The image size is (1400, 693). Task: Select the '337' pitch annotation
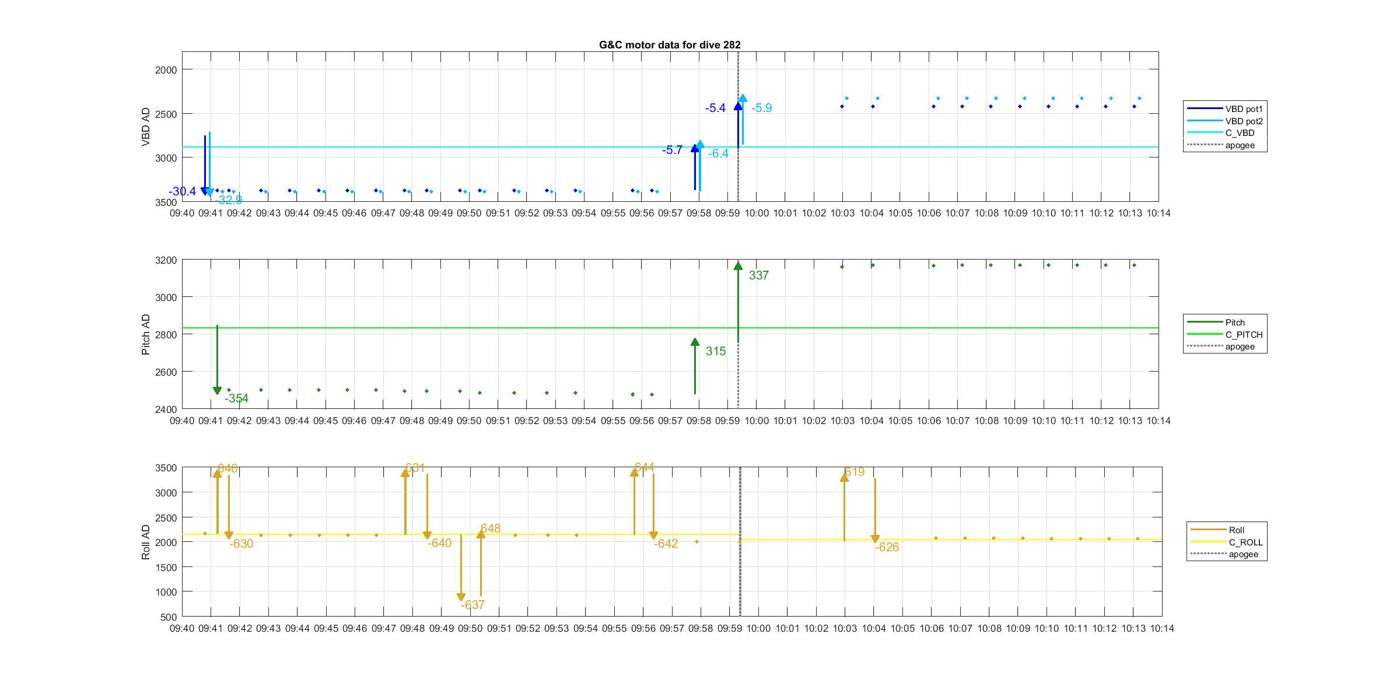point(759,276)
